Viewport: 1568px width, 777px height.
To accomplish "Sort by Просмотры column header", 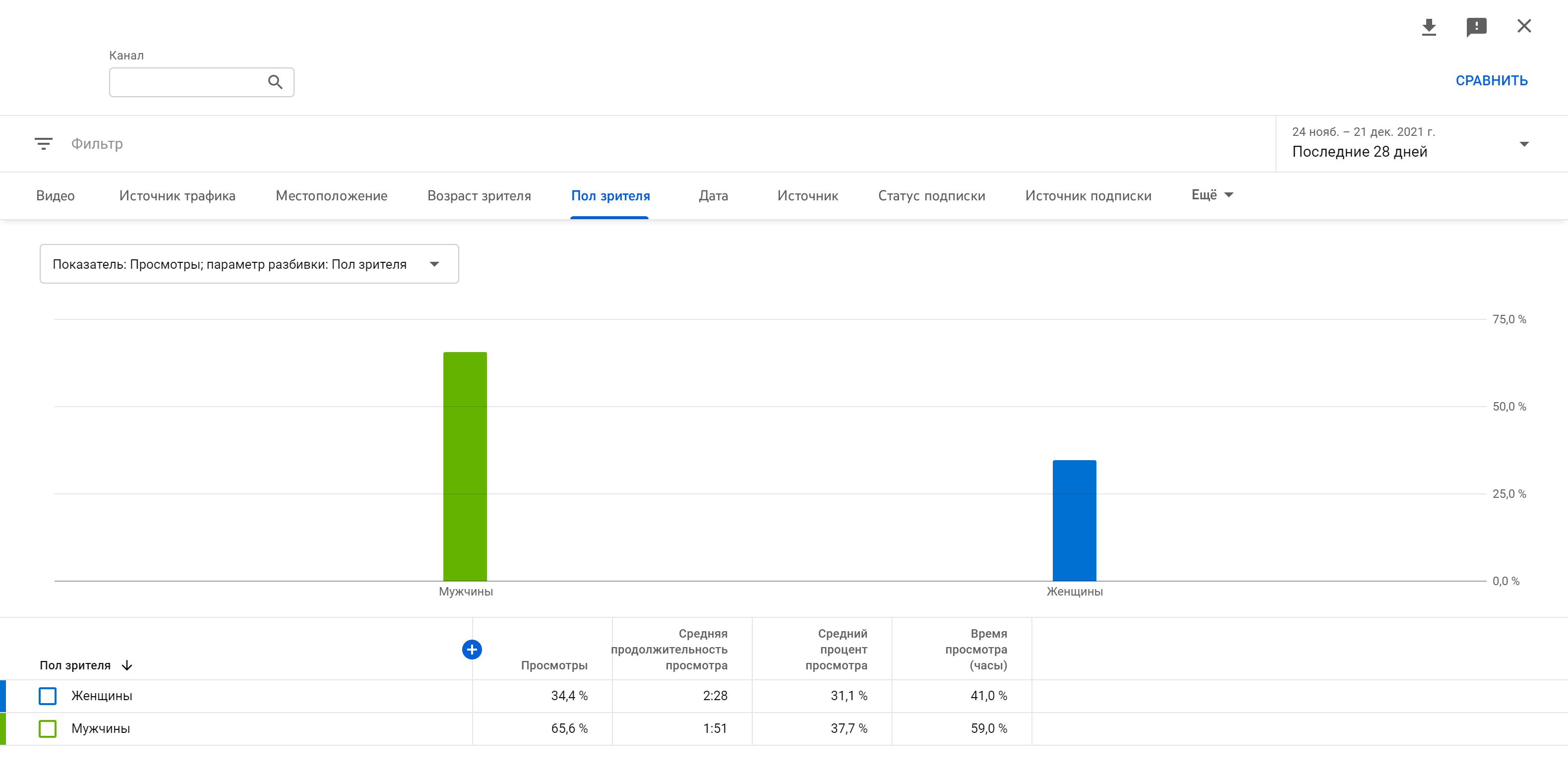I will (554, 665).
